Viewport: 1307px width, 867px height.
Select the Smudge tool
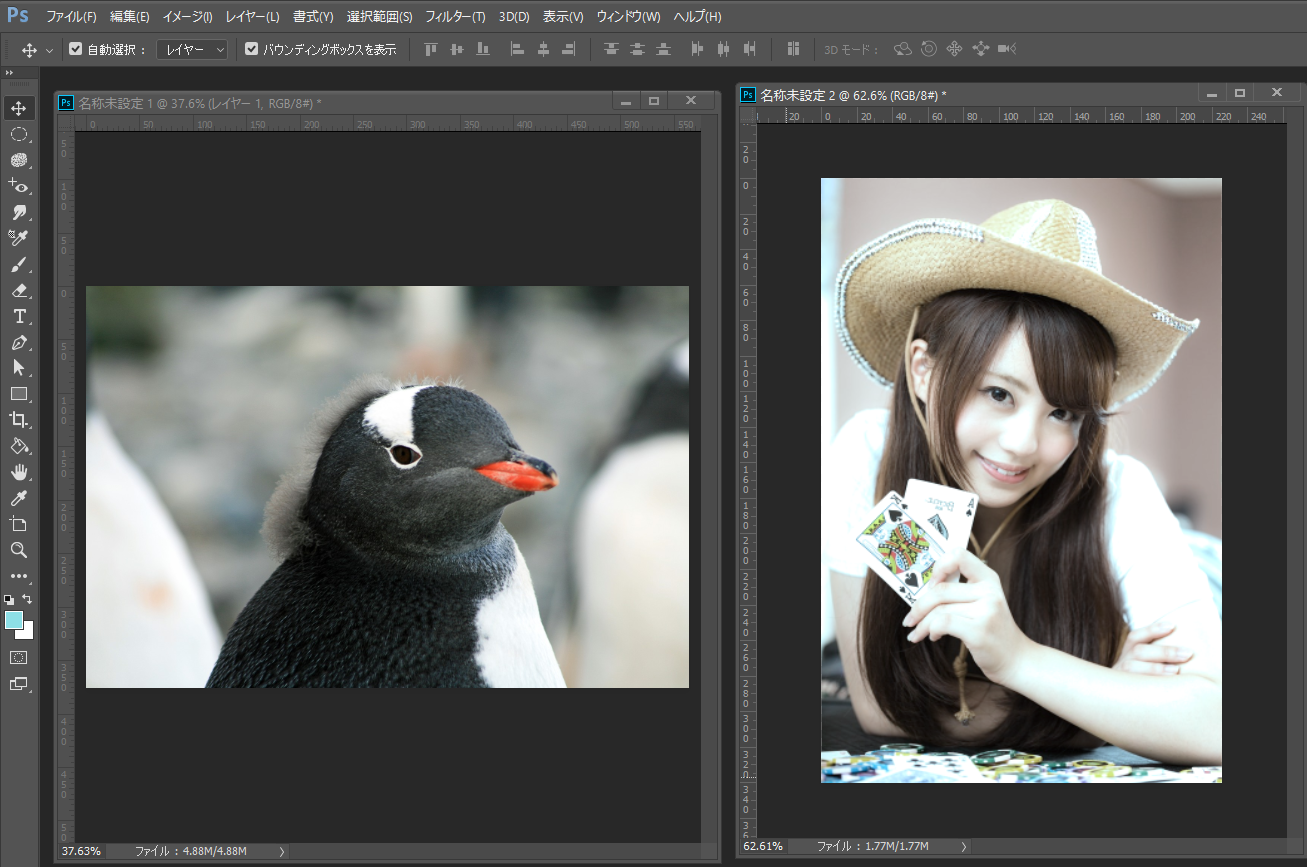[x=19, y=212]
